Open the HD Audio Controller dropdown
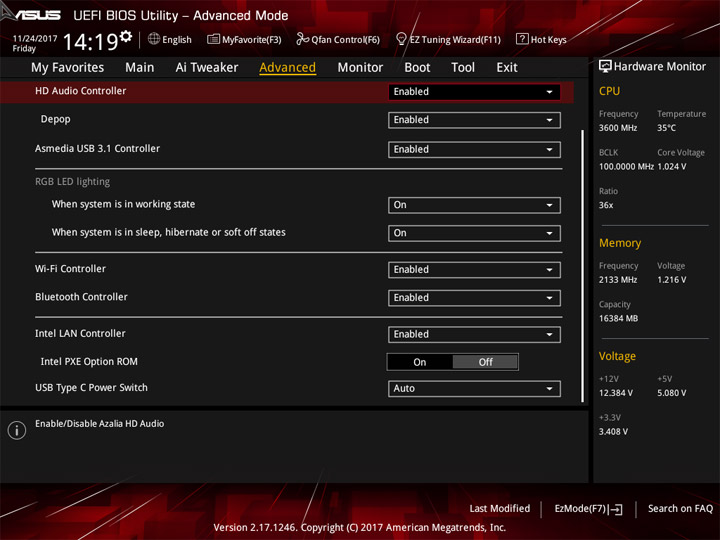 coord(474,92)
